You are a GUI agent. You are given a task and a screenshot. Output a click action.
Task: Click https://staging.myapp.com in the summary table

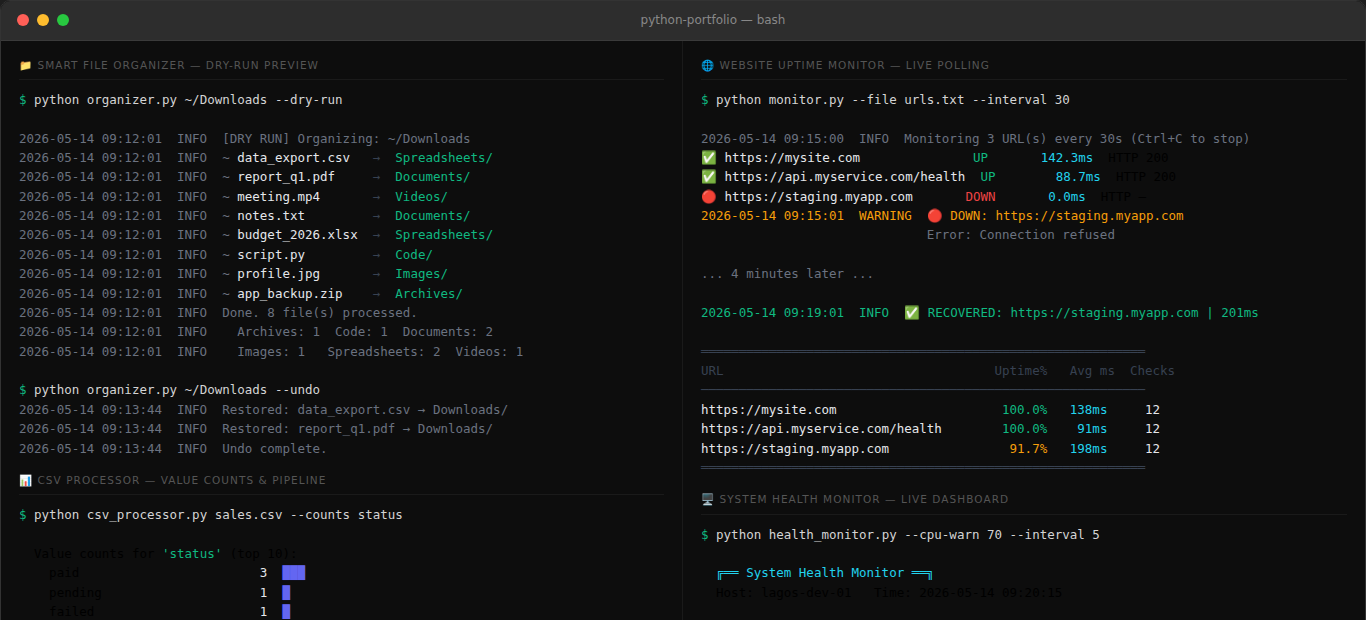click(x=796, y=449)
